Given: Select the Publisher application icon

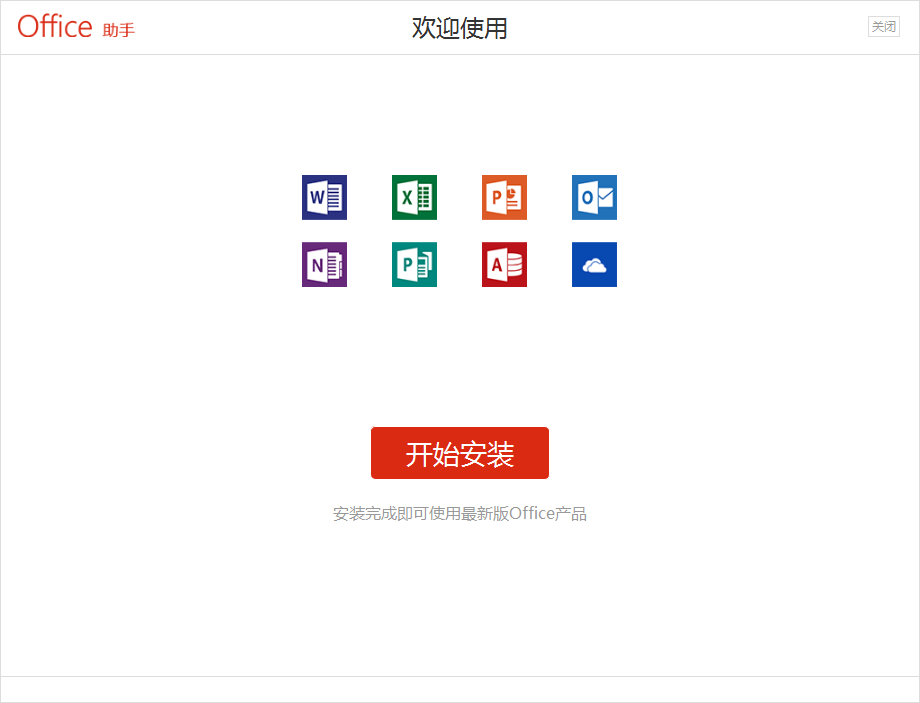Looking at the screenshot, I should tap(414, 264).
